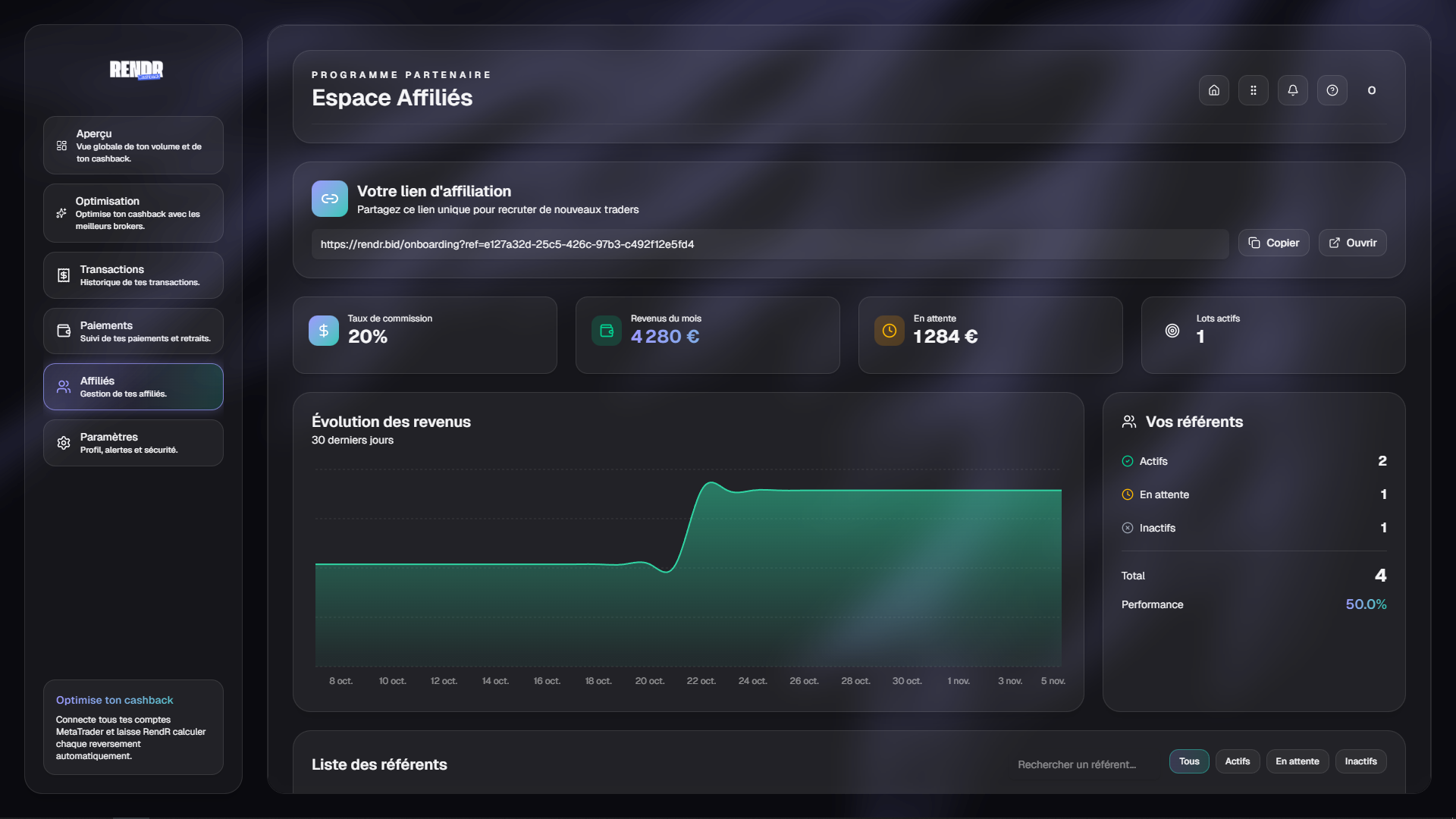The height and width of the screenshot is (819, 1456).
Task: Click the affiliation link chain icon
Action: (329, 199)
